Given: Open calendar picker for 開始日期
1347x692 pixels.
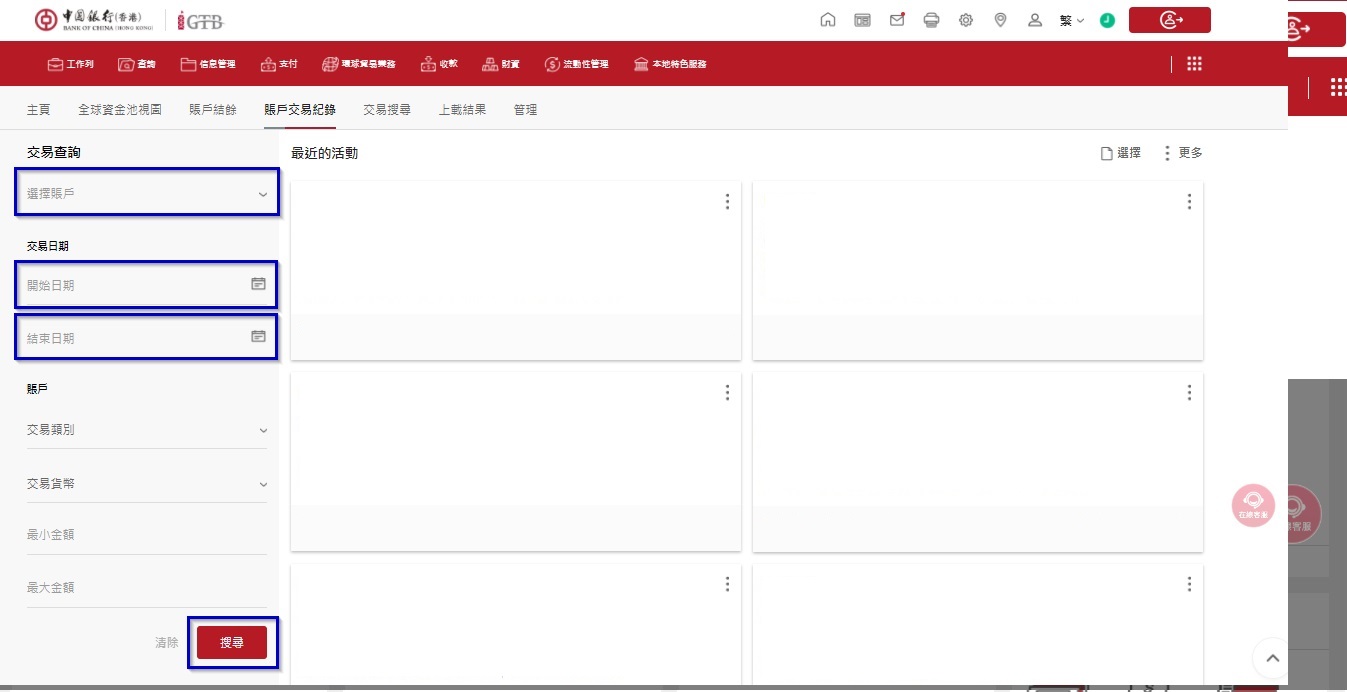Looking at the screenshot, I should coord(258,284).
